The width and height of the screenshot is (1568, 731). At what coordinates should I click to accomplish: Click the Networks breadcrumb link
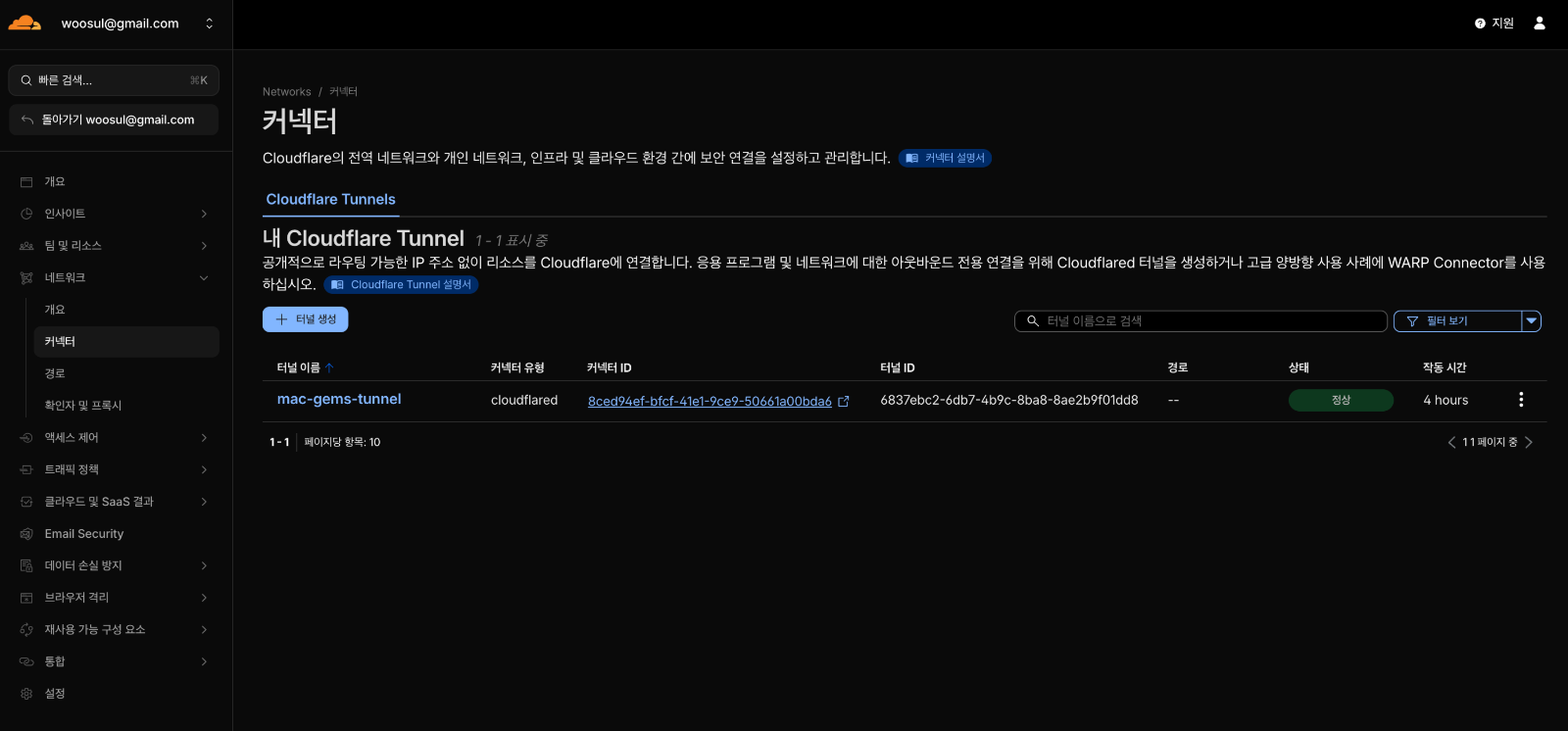(286, 92)
